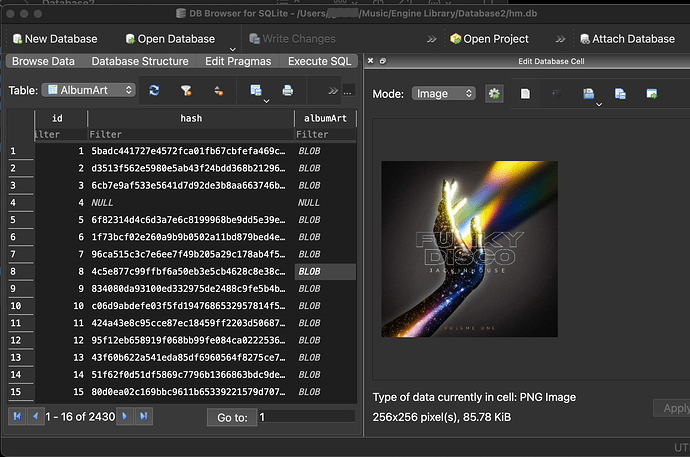Click the clear all filters funnel icon
The image size is (690, 457).
tap(186, 91)
